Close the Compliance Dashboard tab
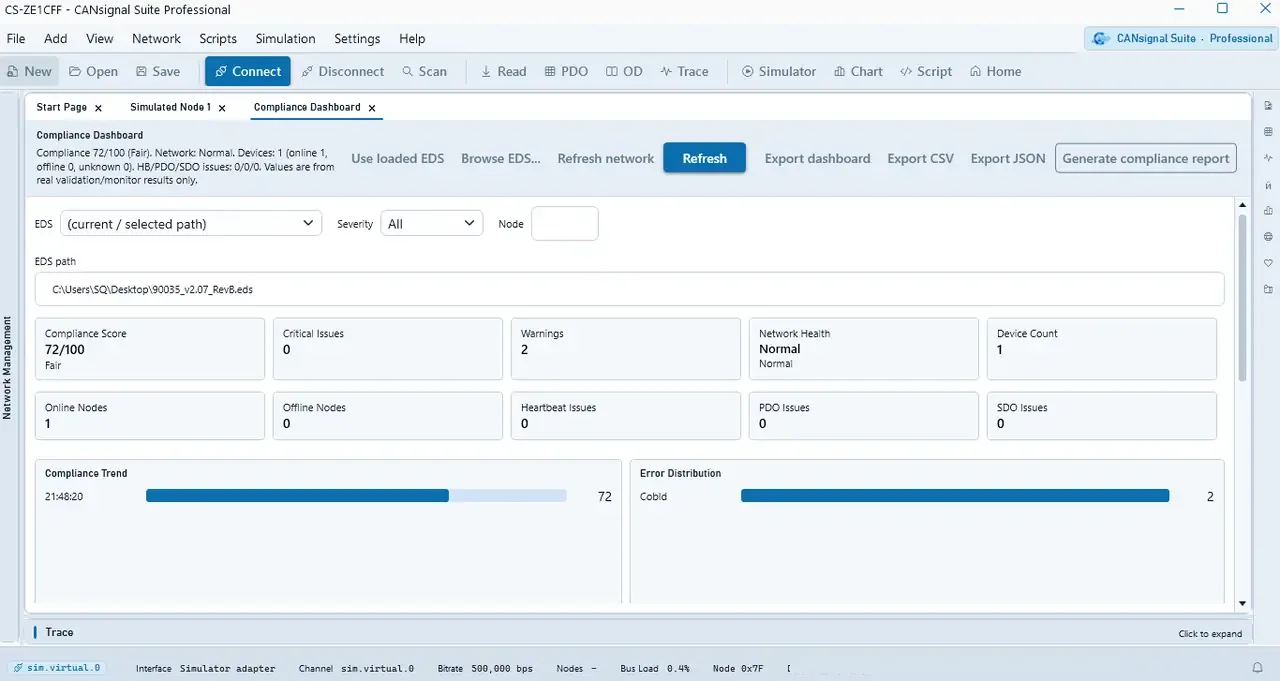The width and height of the screenshot is (1280, 681). tap(372, 108)
